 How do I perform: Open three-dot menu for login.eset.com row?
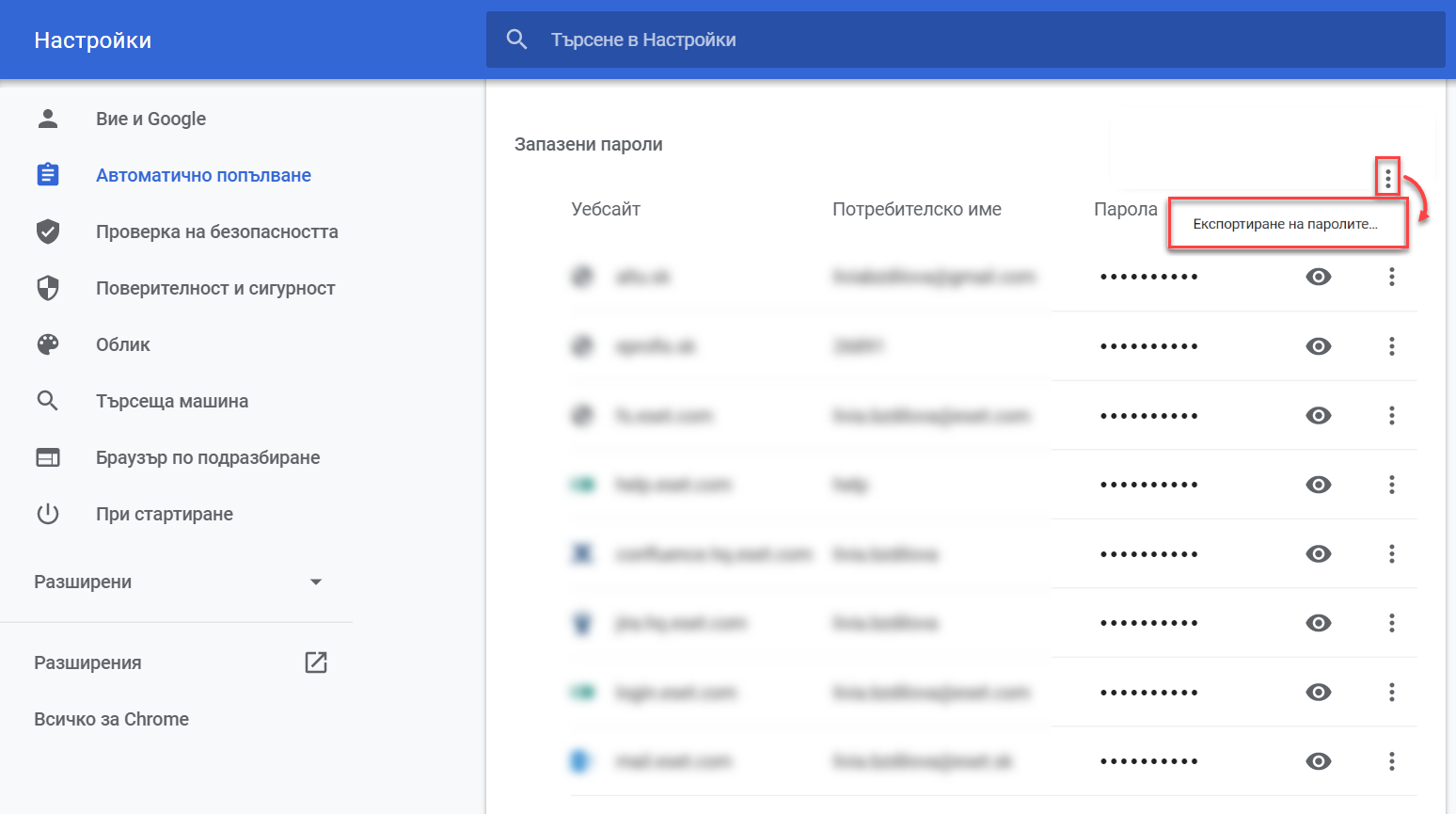point(1392,693)
